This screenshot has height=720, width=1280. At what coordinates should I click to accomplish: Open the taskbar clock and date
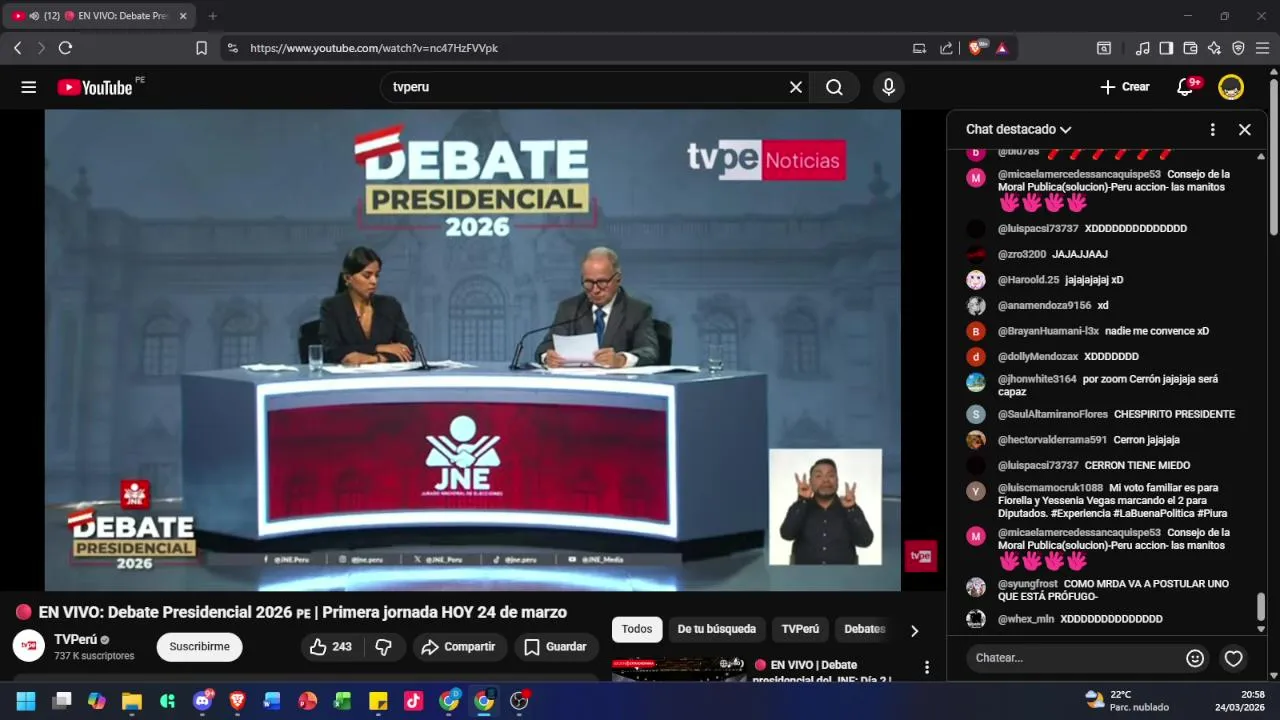[1239, 701]
